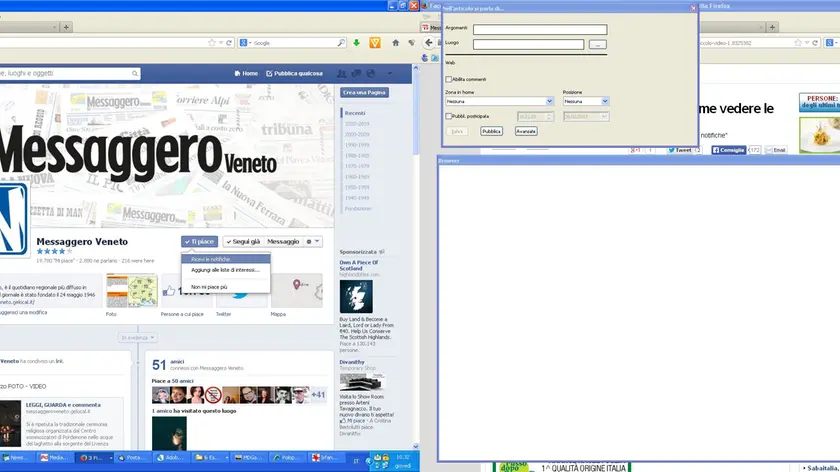The image size is (840, 472).
Task: Open the URL history dropdown arrow in left Firefox
Action: coord(221,43)
